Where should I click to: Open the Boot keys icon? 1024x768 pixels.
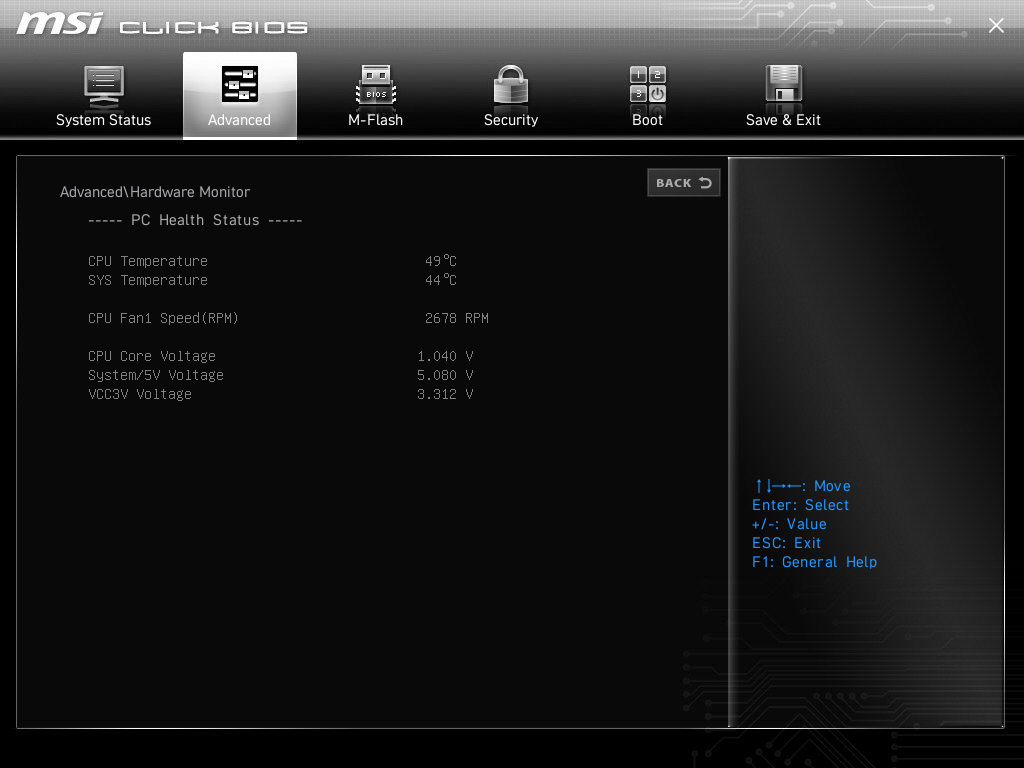coord(648,85)
